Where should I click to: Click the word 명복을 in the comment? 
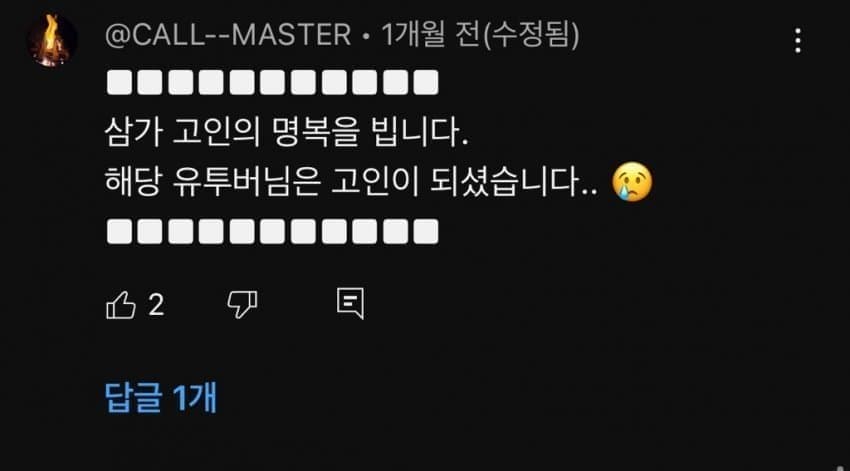pyautogui.click(x=316, y=132)
